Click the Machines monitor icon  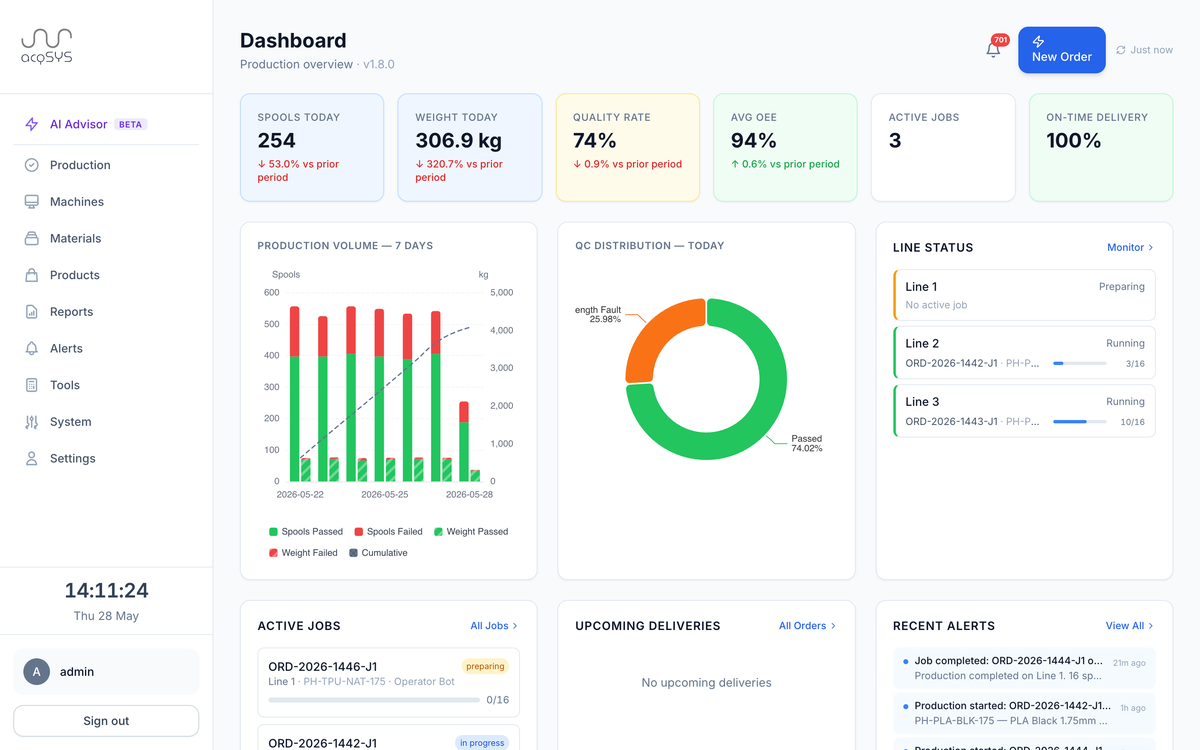pos(32,202)
